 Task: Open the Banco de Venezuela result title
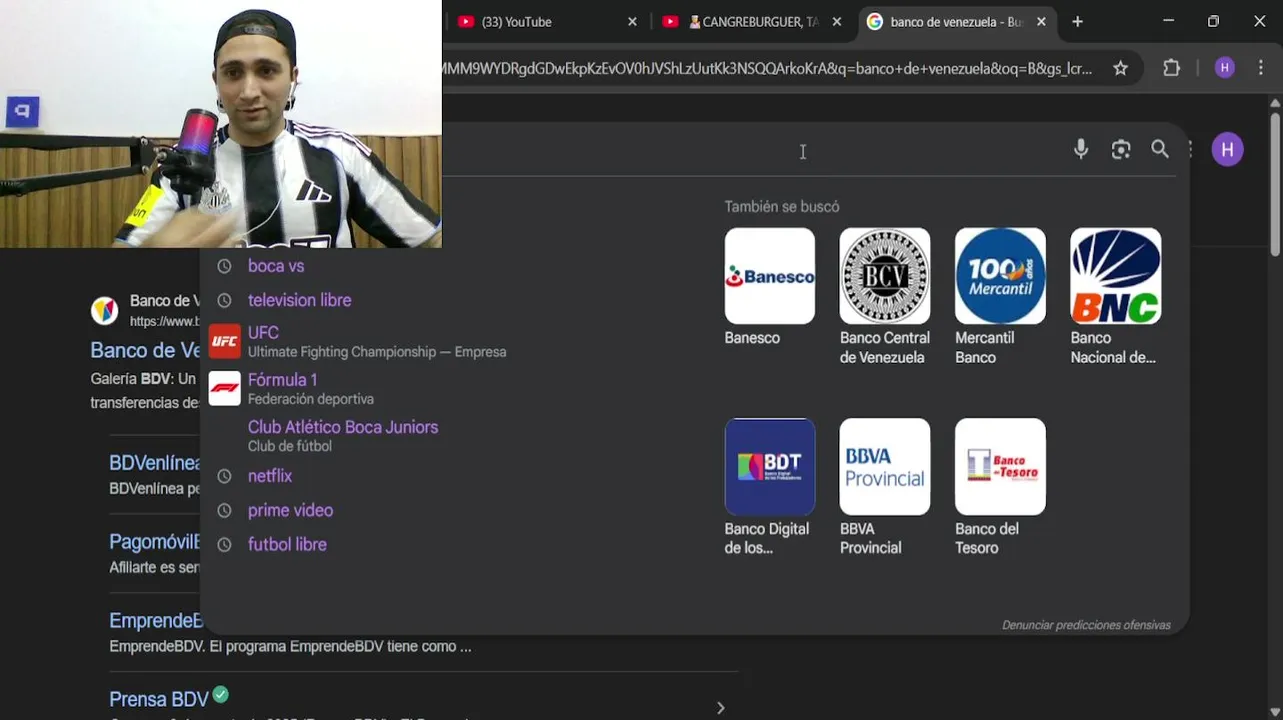pyautogui.click(x=145, y=350)
